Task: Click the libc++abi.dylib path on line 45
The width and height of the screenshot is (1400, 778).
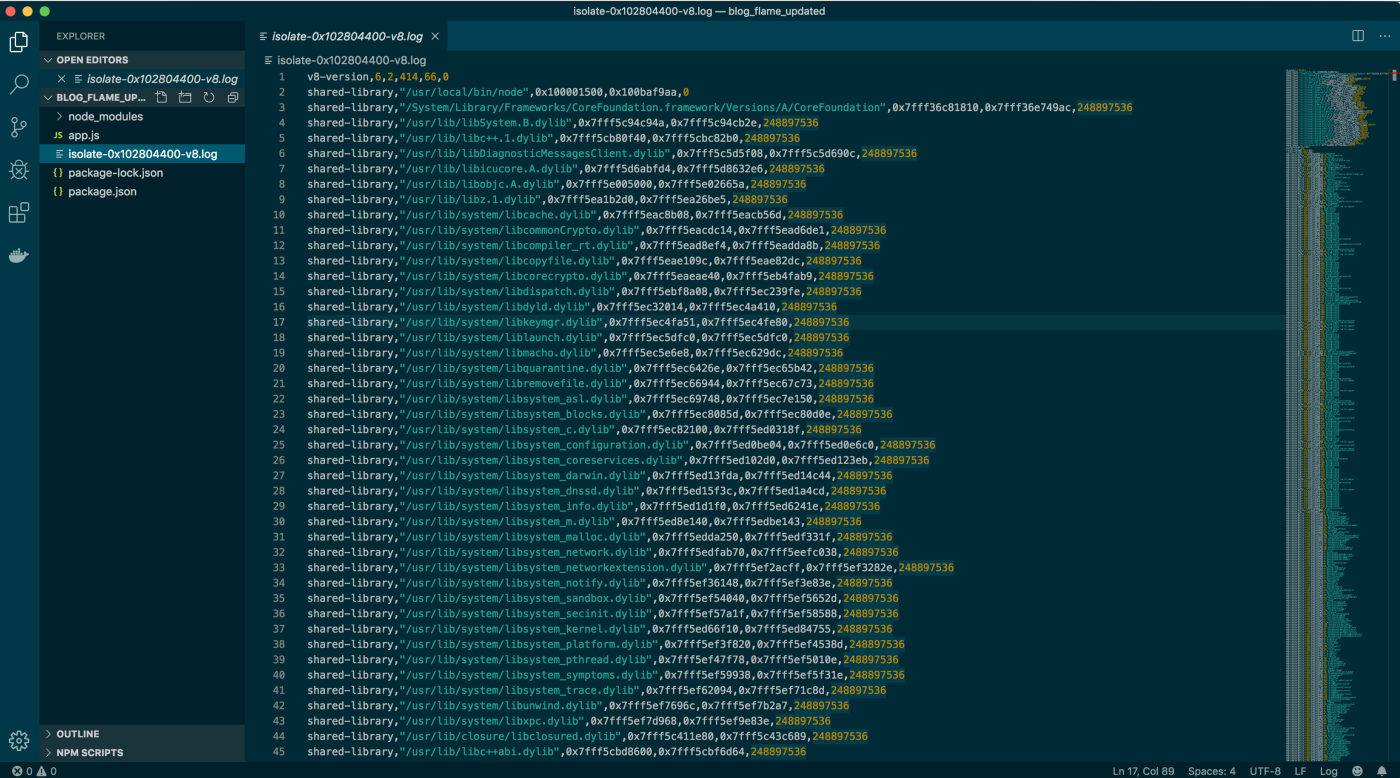Action: tap(479, 752)
